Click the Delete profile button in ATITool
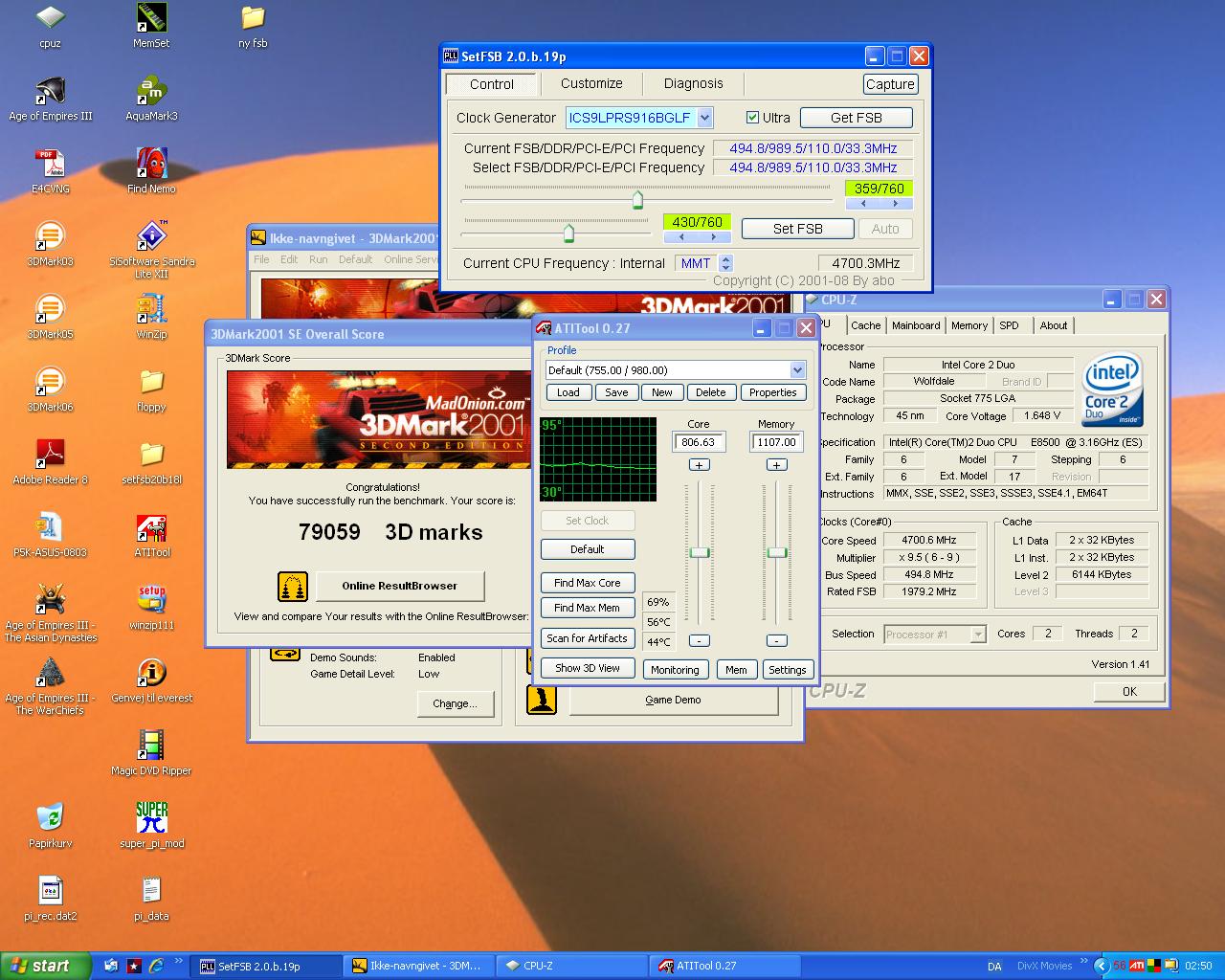Viewport: 1225px width, 980px height. point(711,392)
